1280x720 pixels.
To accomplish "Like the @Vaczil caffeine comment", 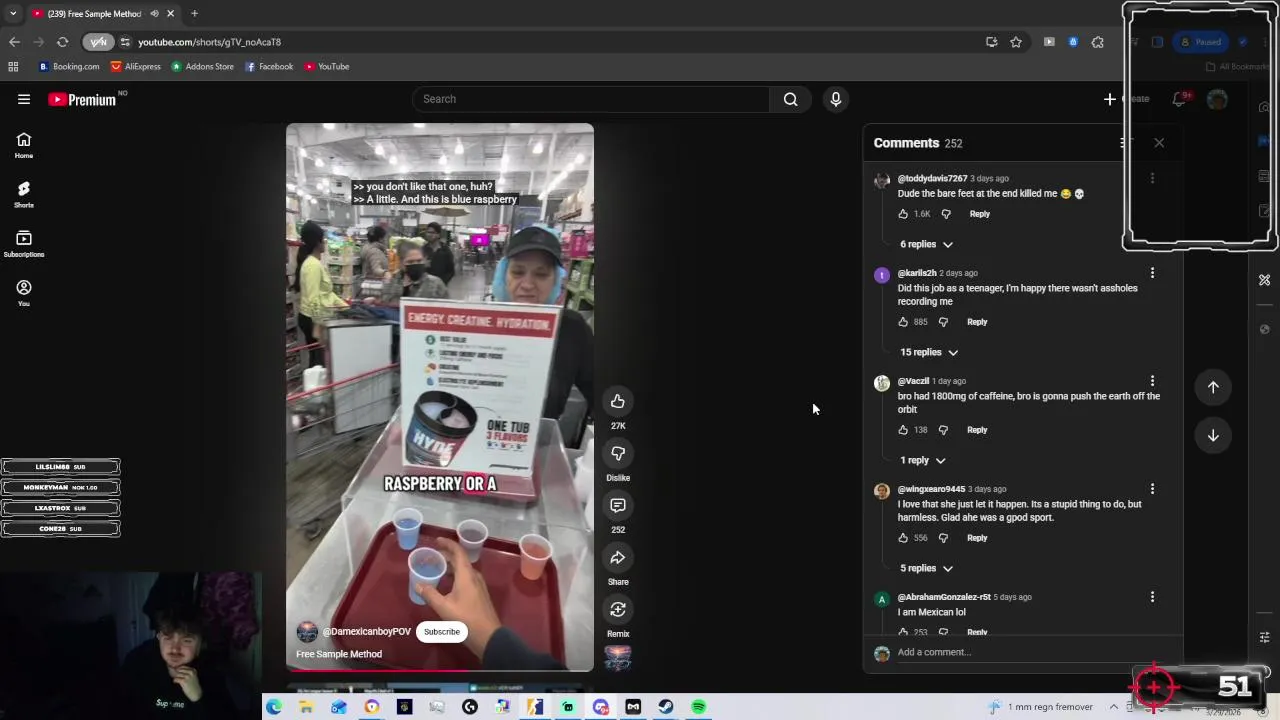I will pyautogui.click(x=903, y=430).
